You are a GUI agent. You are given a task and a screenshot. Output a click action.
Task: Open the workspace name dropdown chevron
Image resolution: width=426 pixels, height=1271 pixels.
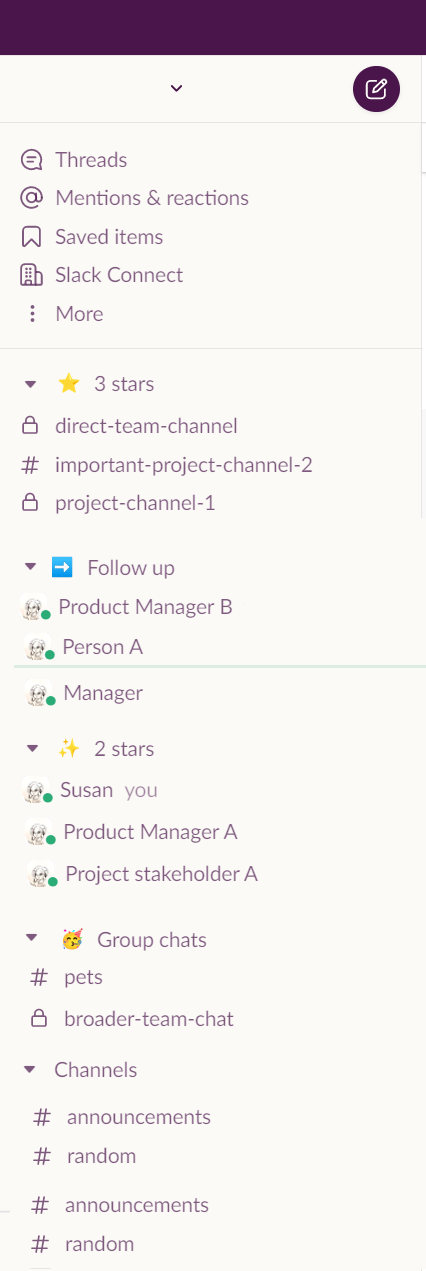pyautogui.click(x=176, y=88)
